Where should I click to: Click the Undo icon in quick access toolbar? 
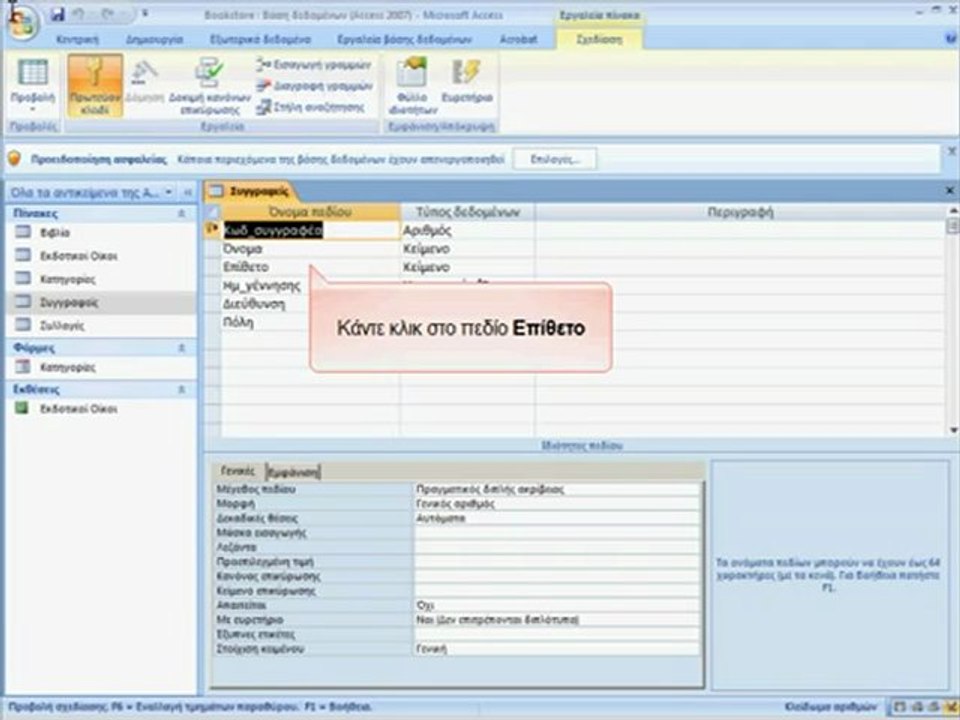point(78,13)
